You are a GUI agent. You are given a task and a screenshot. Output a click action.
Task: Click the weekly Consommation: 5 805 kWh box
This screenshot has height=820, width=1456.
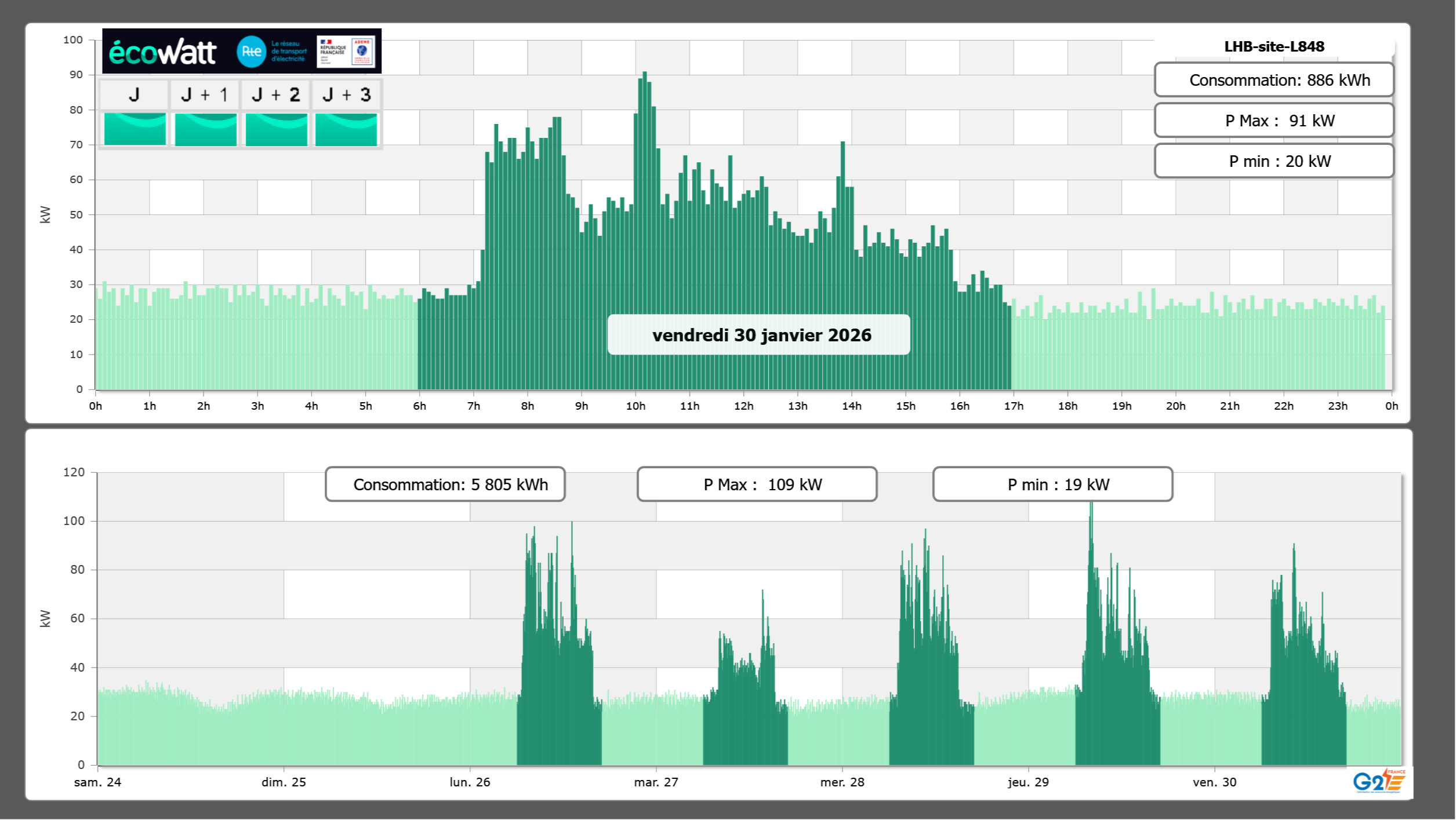tap(445, 484)
